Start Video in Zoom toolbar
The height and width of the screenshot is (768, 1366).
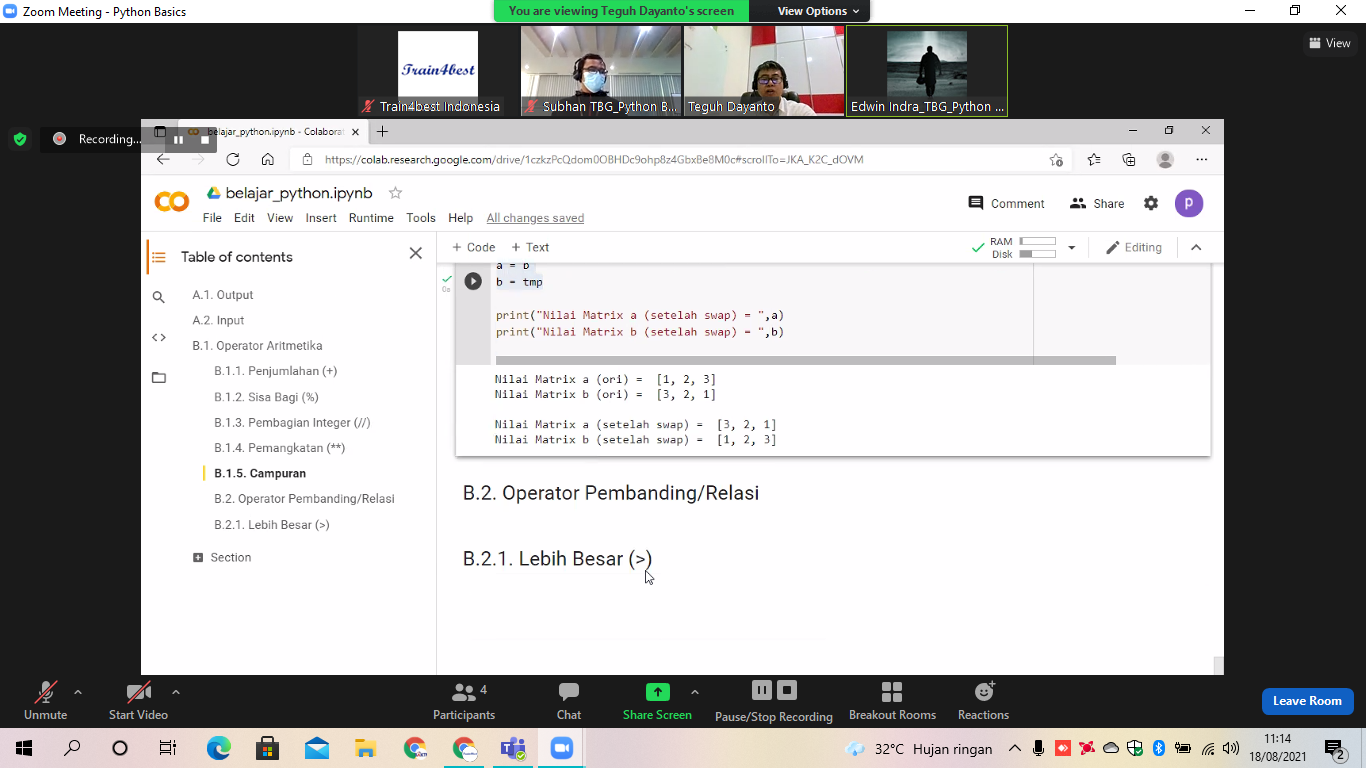coord(138,700)
